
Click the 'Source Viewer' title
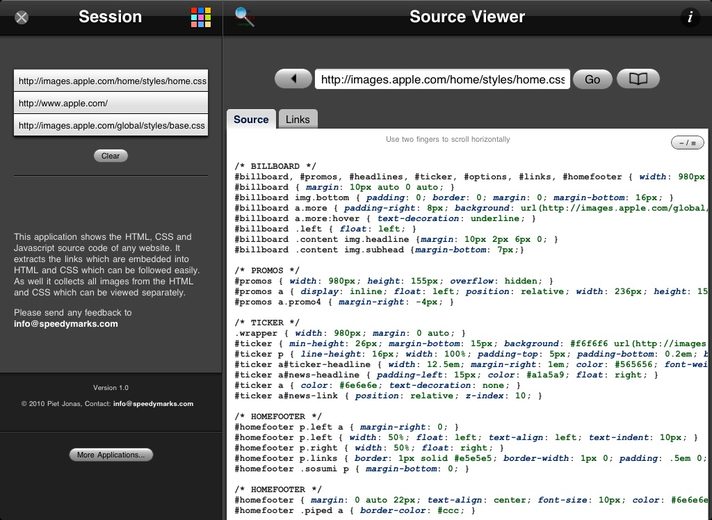click(x=467, y=17)
